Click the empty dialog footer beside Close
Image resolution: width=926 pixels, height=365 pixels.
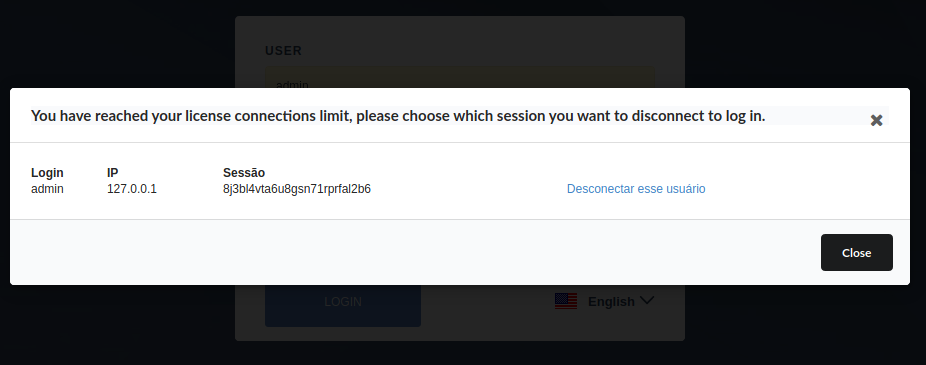point(413,252)
